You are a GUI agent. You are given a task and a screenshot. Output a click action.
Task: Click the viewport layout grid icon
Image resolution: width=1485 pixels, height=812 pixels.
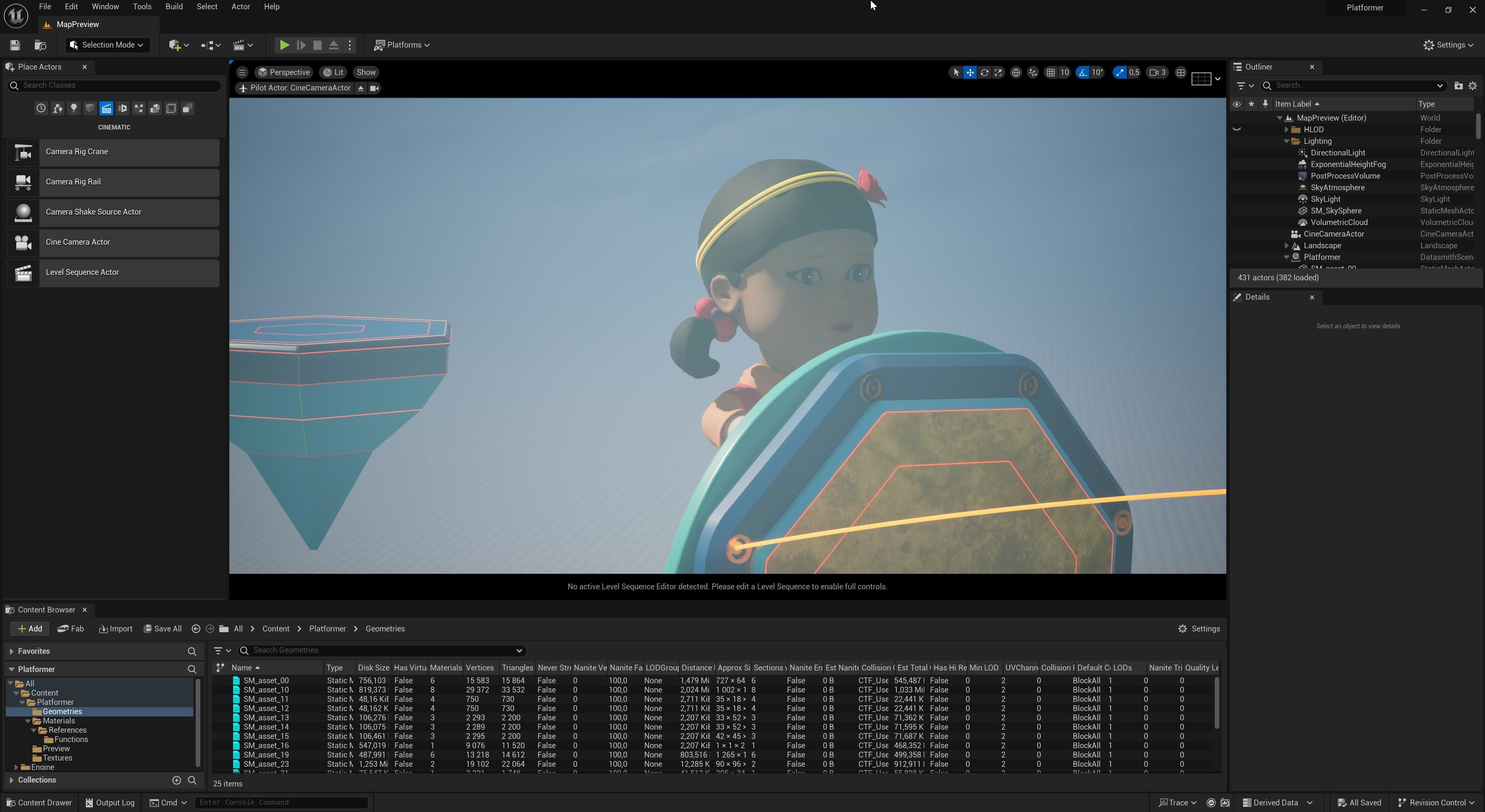[1180, 73]
